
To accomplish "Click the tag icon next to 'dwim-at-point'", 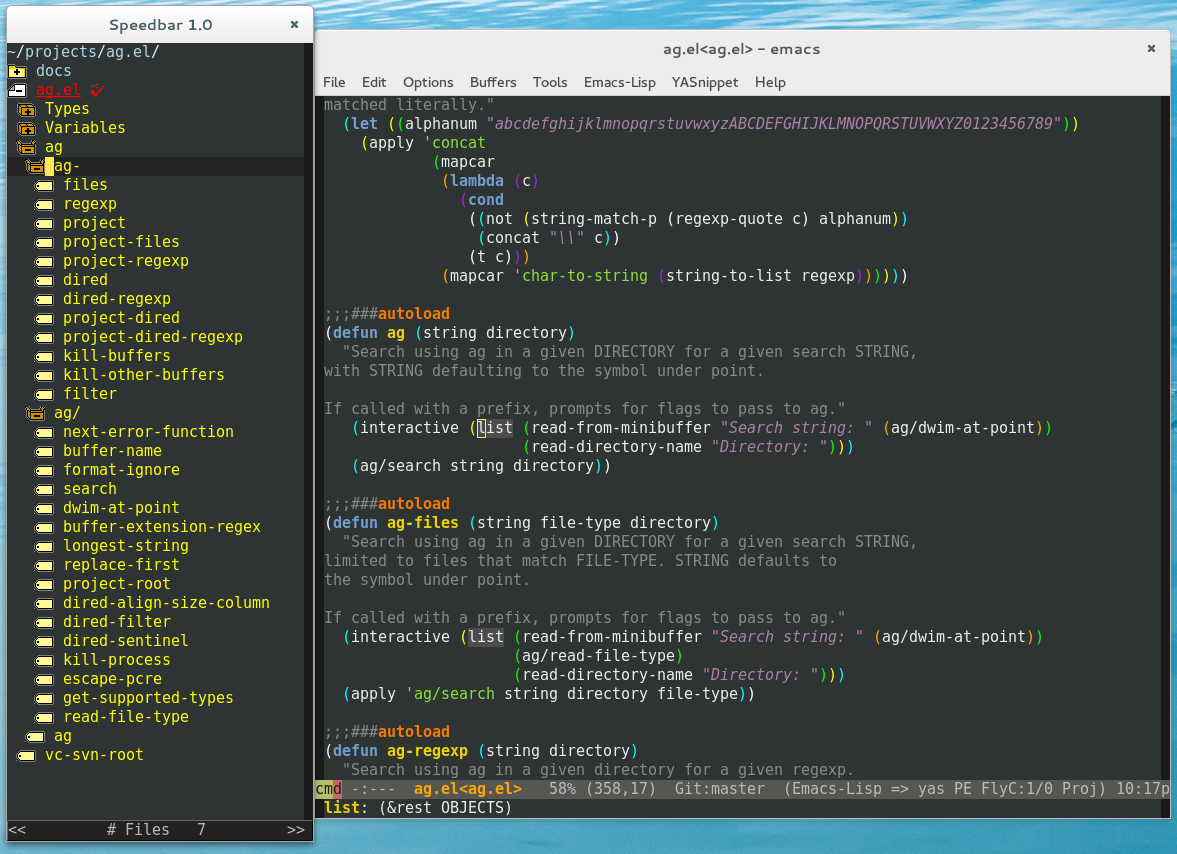I will coord(44,508).
